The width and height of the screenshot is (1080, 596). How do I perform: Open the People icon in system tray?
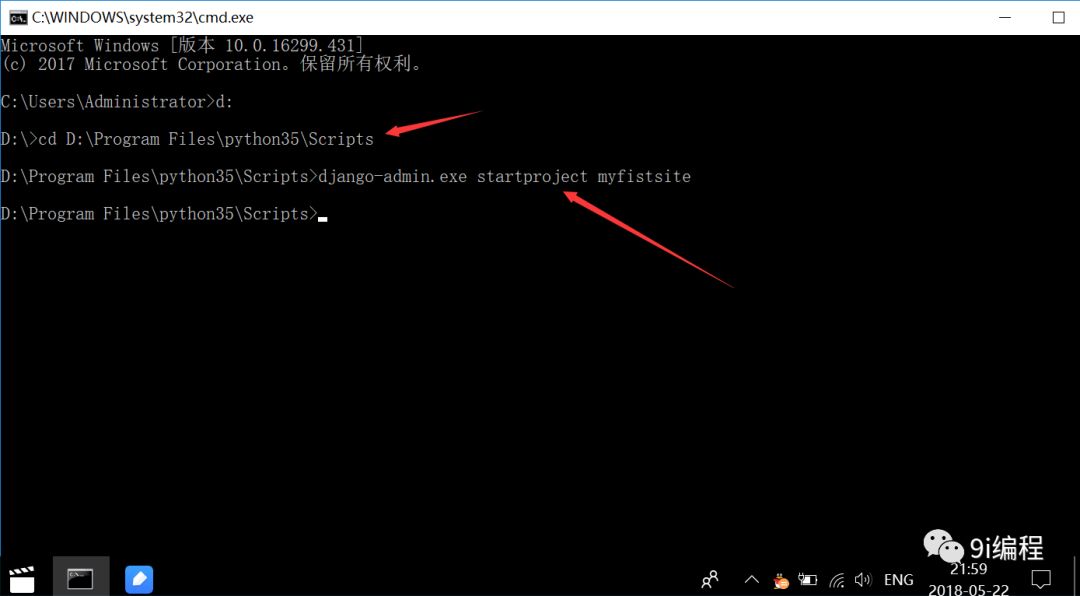point(709,578)
